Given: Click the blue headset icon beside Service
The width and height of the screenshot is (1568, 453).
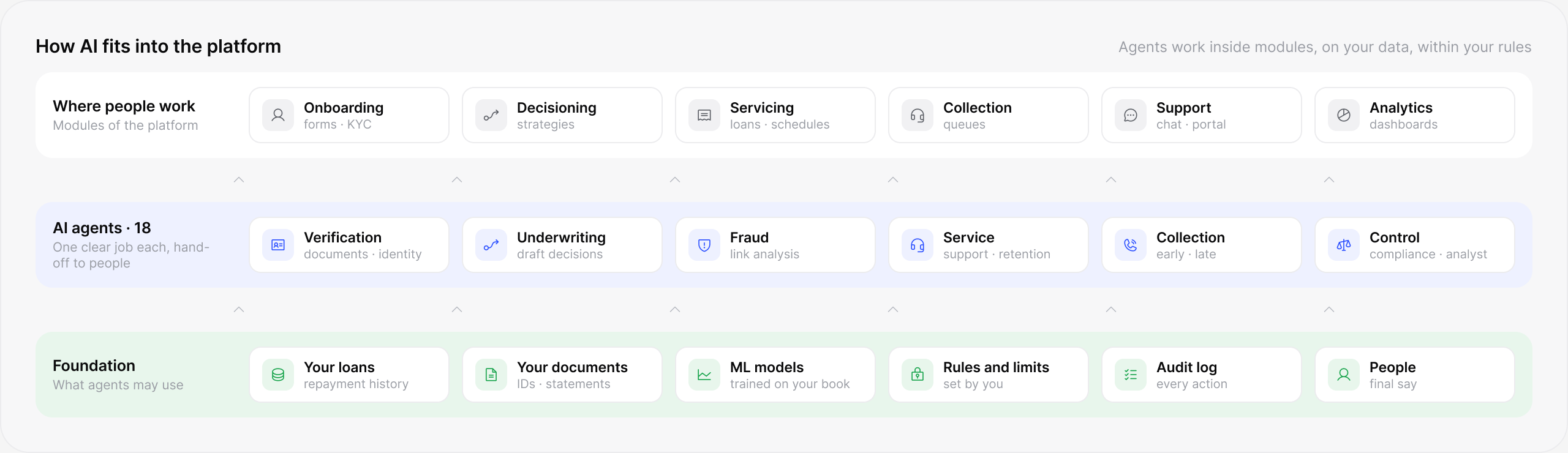Looking at the screenshot, I should [x=918, y=245].
